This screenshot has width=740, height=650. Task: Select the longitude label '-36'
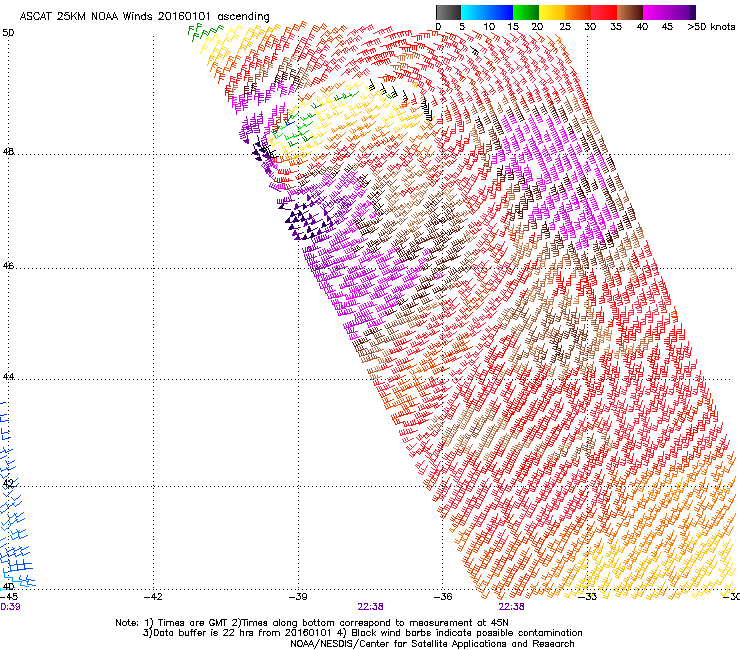[443, 597]
